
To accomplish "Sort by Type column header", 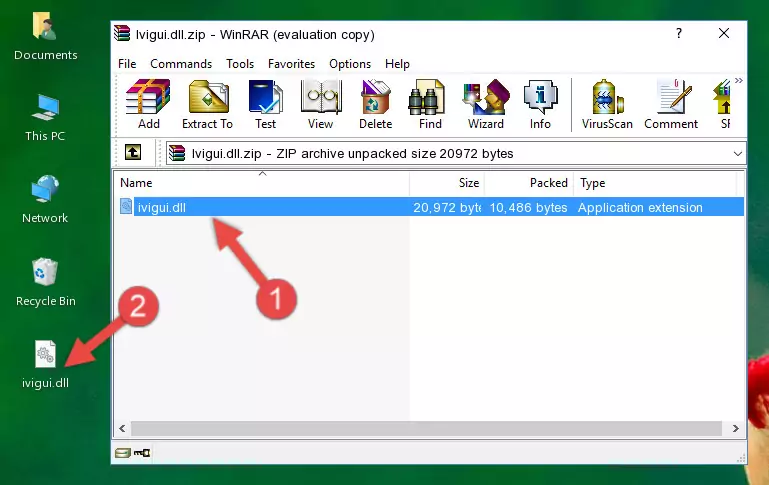I will point(655,183).
